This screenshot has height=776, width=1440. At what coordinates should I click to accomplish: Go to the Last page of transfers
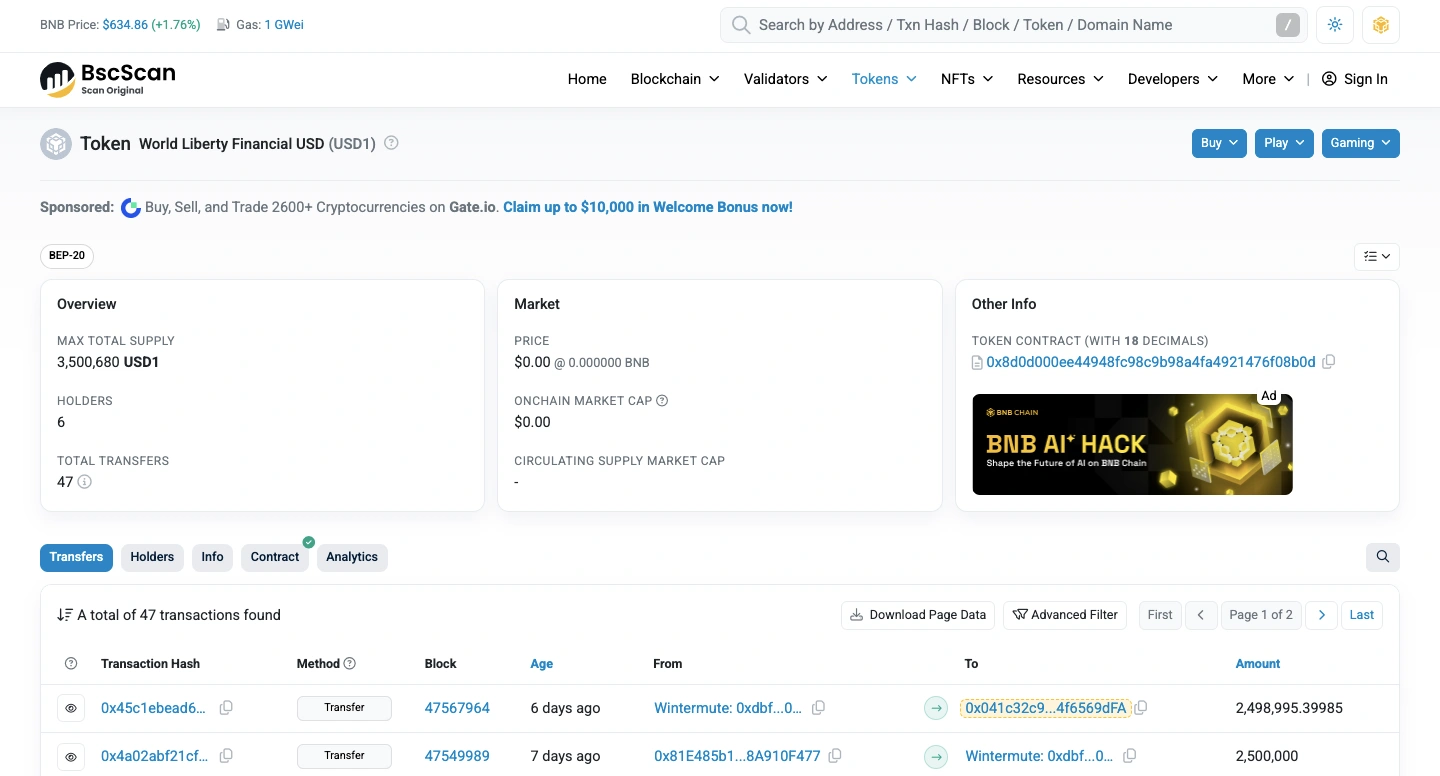tap(1362, 615)
